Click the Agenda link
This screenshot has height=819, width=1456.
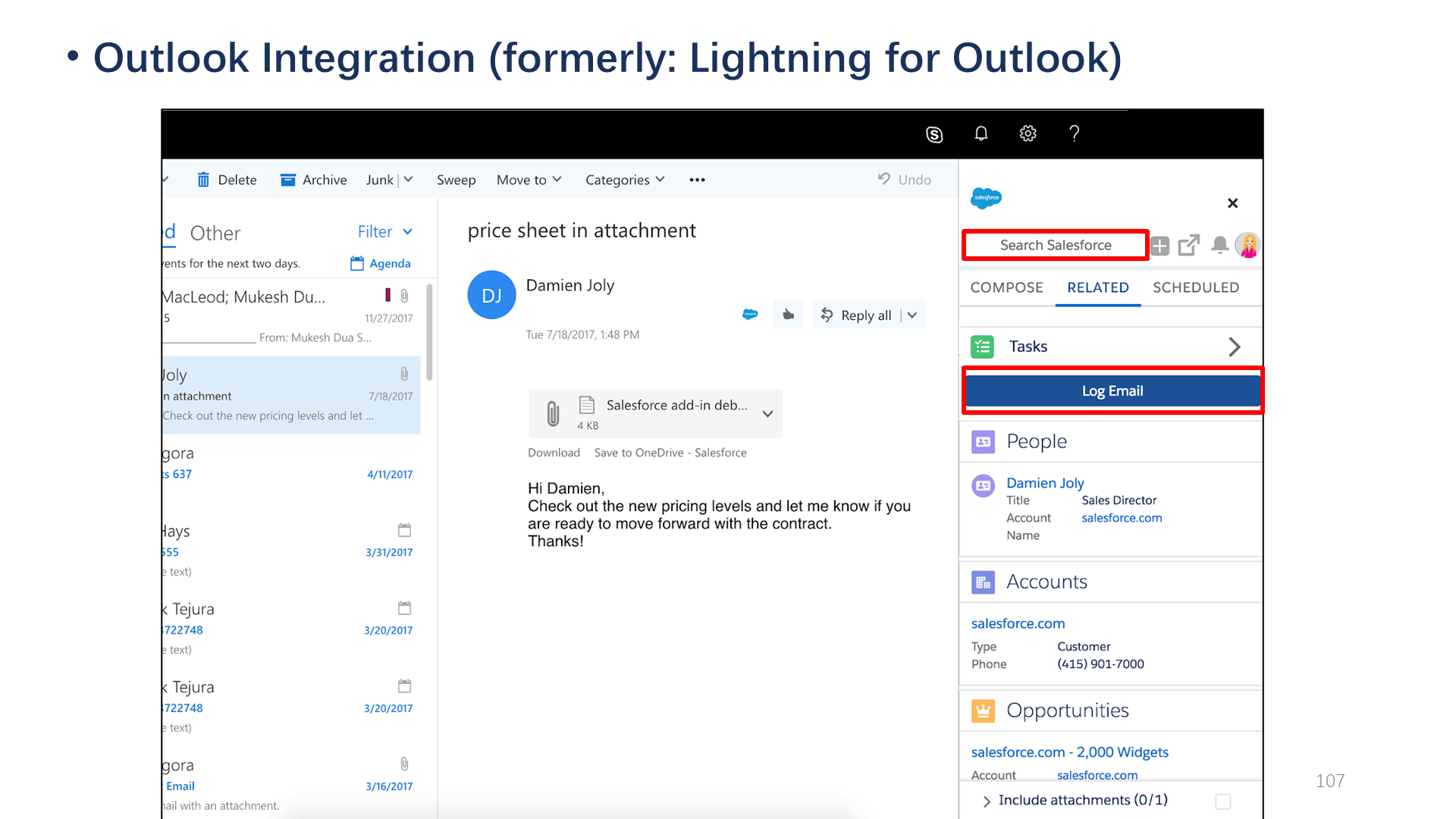tap(390, 263)
